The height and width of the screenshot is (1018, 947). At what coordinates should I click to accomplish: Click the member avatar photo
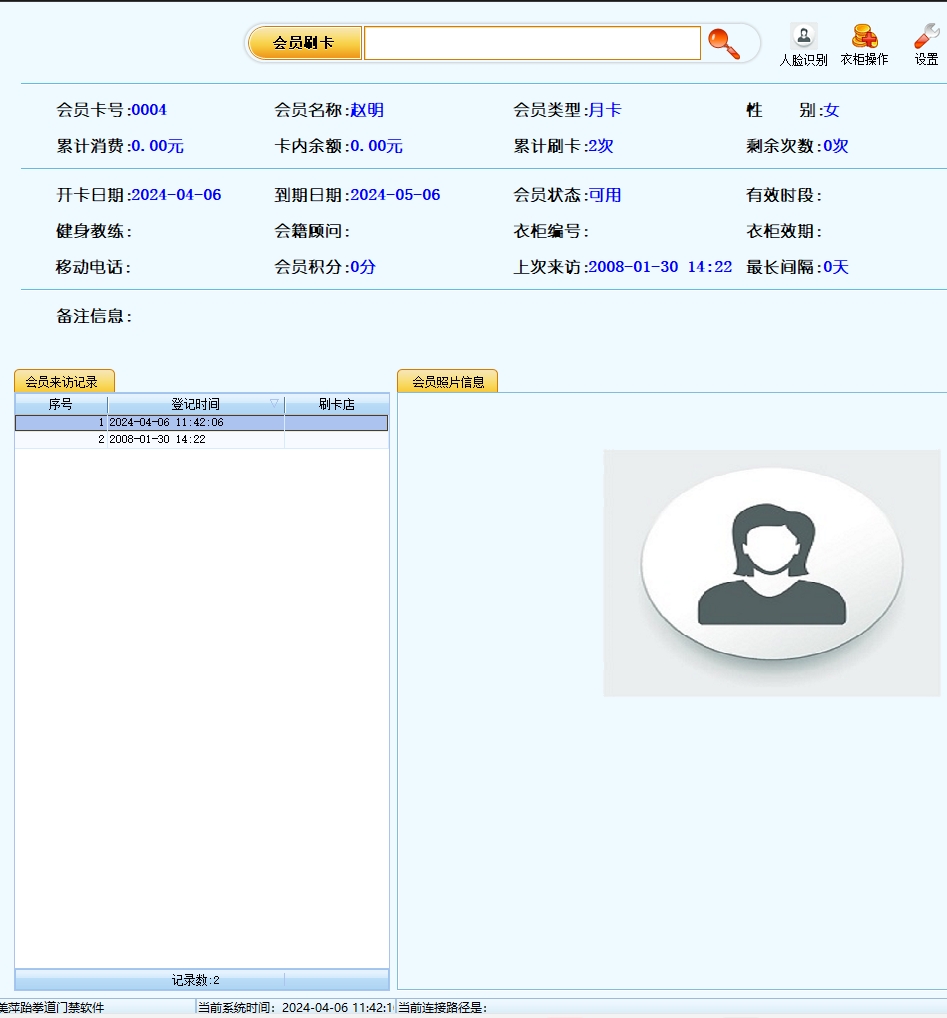(x=771, y=573)
